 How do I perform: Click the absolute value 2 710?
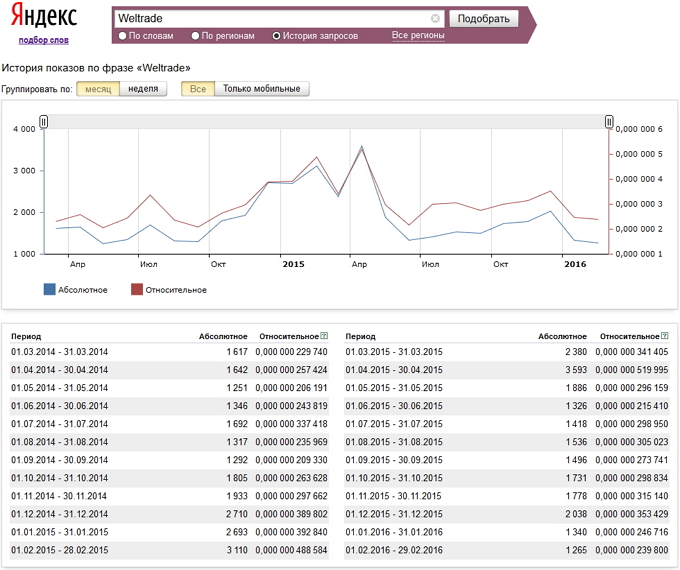pyautogui.click(x=237, y=514)
